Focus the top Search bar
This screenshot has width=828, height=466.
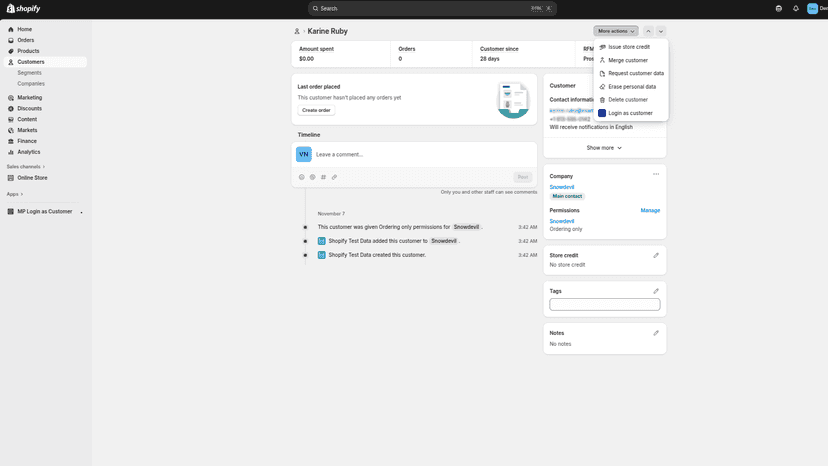(432, 8)
